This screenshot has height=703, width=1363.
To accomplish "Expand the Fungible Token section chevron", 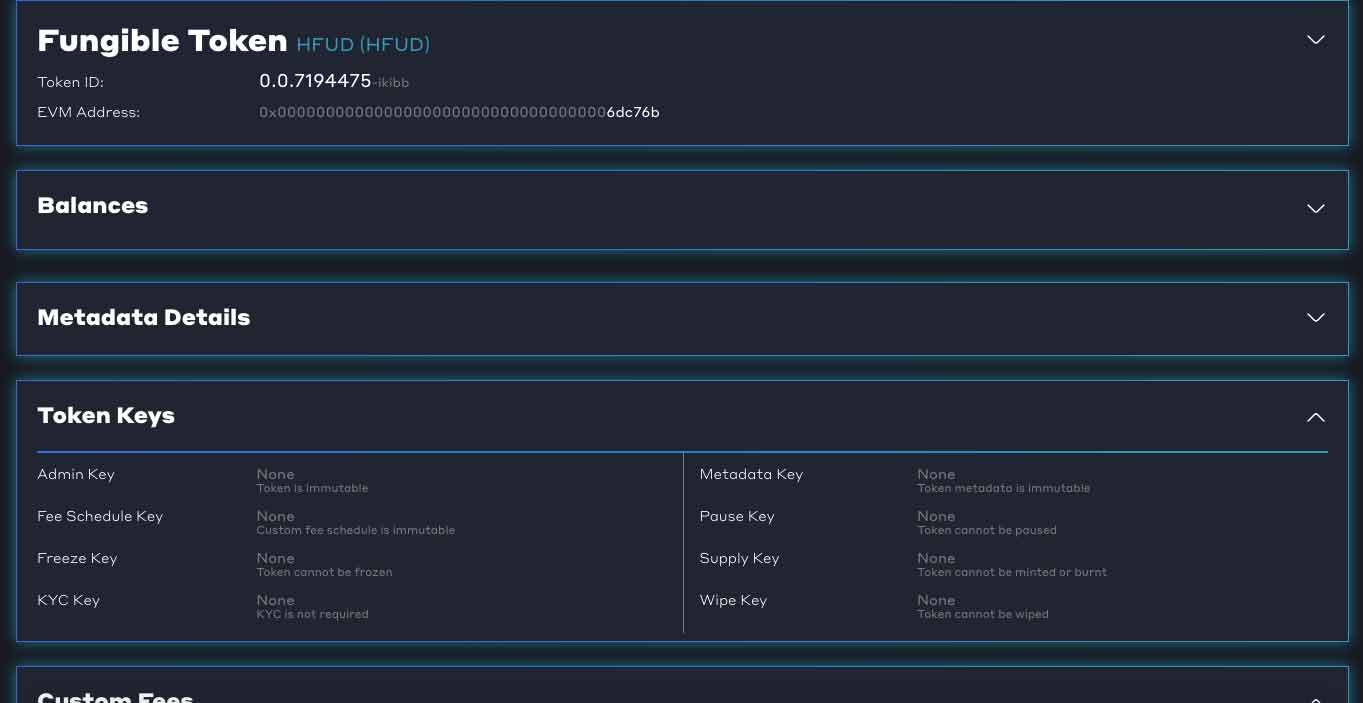I will [x=1316, y=40].
